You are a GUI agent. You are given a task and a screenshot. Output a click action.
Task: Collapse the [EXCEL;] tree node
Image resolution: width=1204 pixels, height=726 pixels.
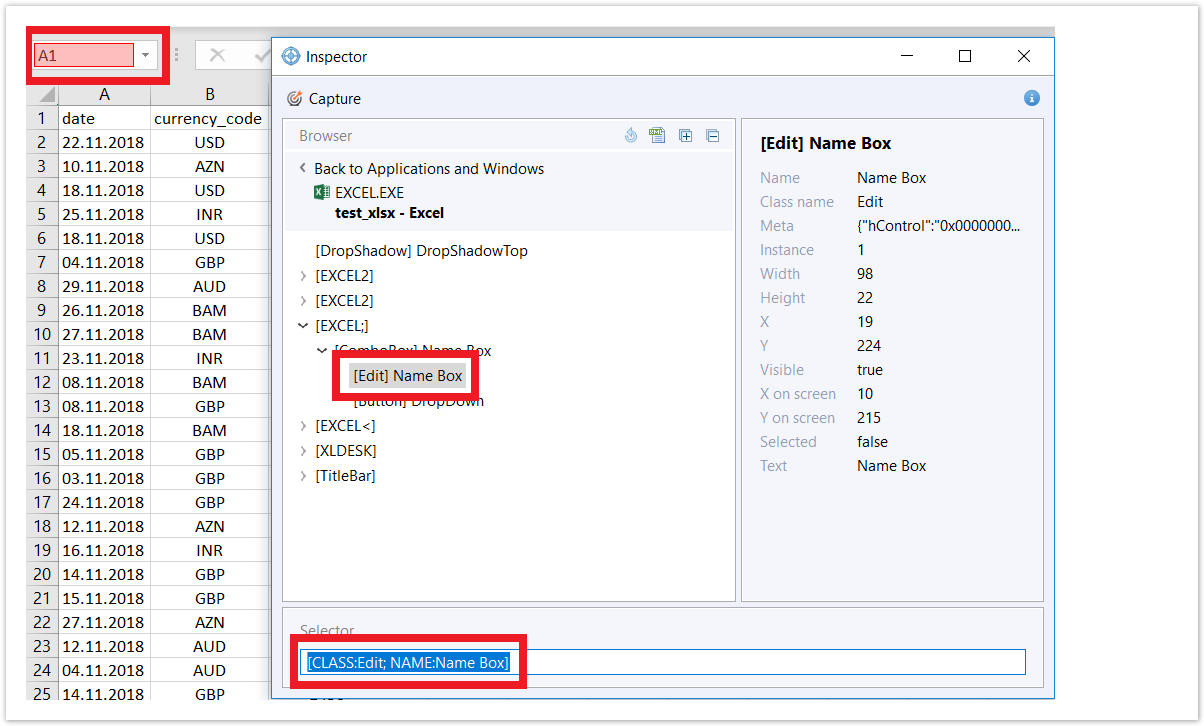point(304,326)
